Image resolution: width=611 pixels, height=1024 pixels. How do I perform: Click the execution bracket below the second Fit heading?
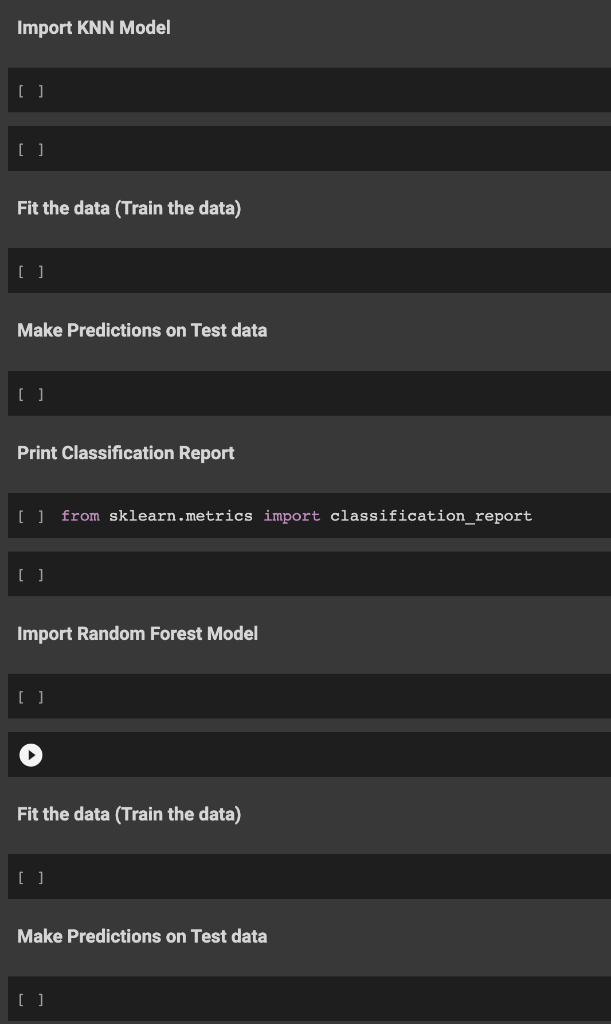click(30, 876)
